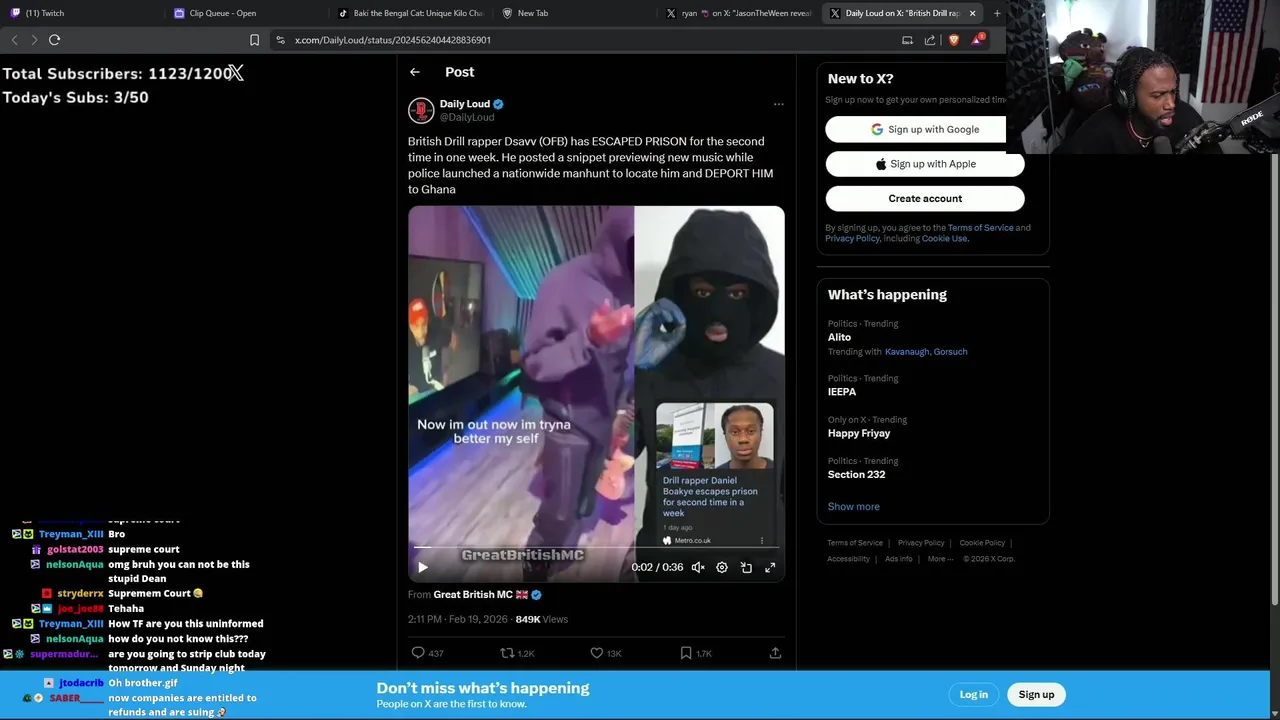
Task: Click the Log in button on banner
Action: (x=974, y=694)
